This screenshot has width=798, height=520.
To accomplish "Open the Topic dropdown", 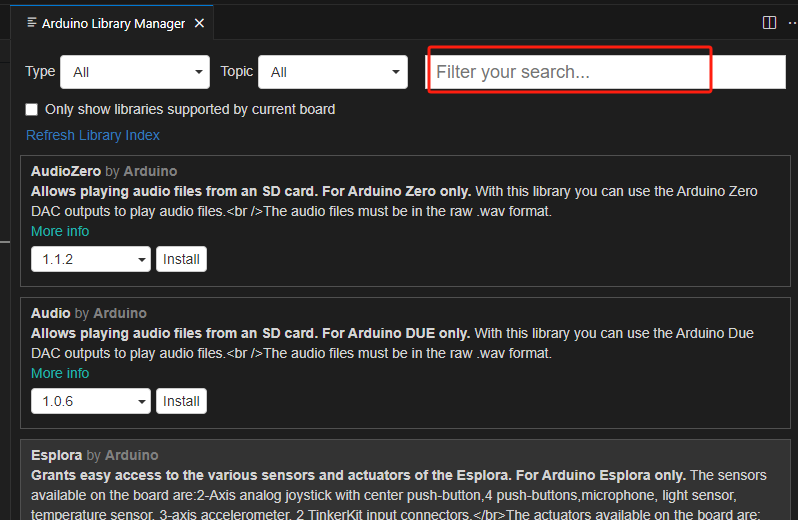I will [333, 72].
